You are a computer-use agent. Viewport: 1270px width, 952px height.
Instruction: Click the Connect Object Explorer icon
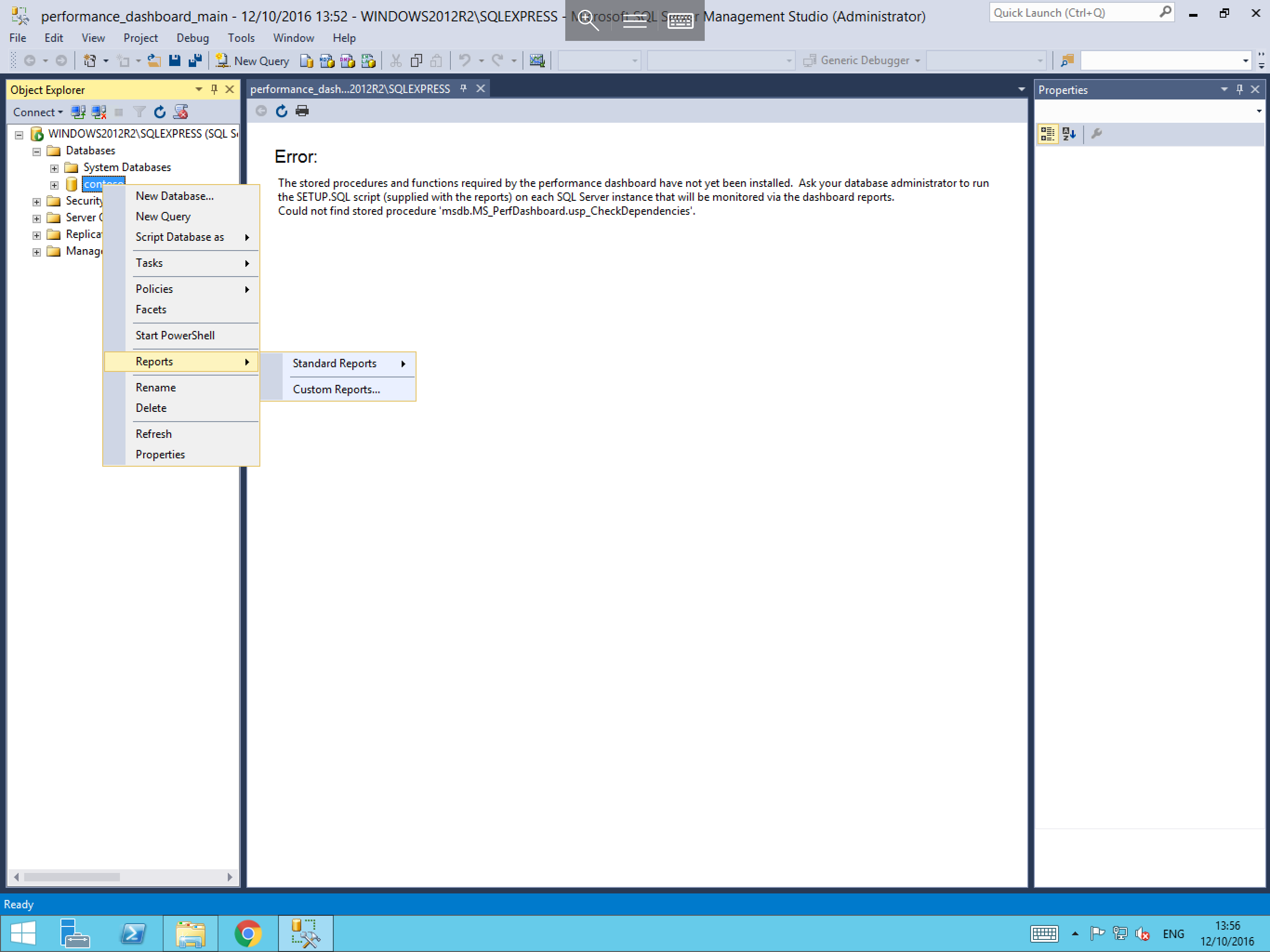(x=78, y=112)
